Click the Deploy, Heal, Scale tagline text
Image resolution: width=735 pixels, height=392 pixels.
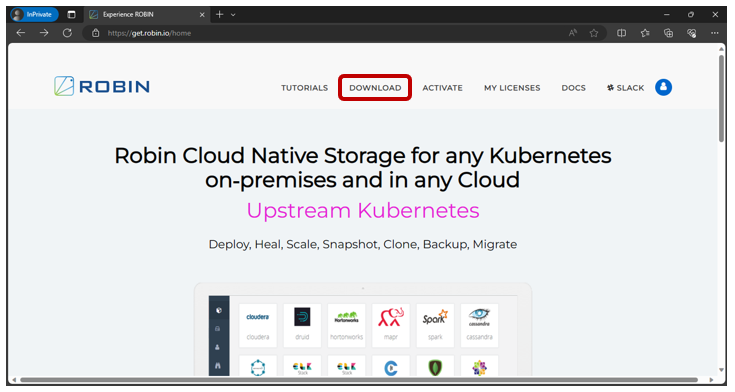363,244
